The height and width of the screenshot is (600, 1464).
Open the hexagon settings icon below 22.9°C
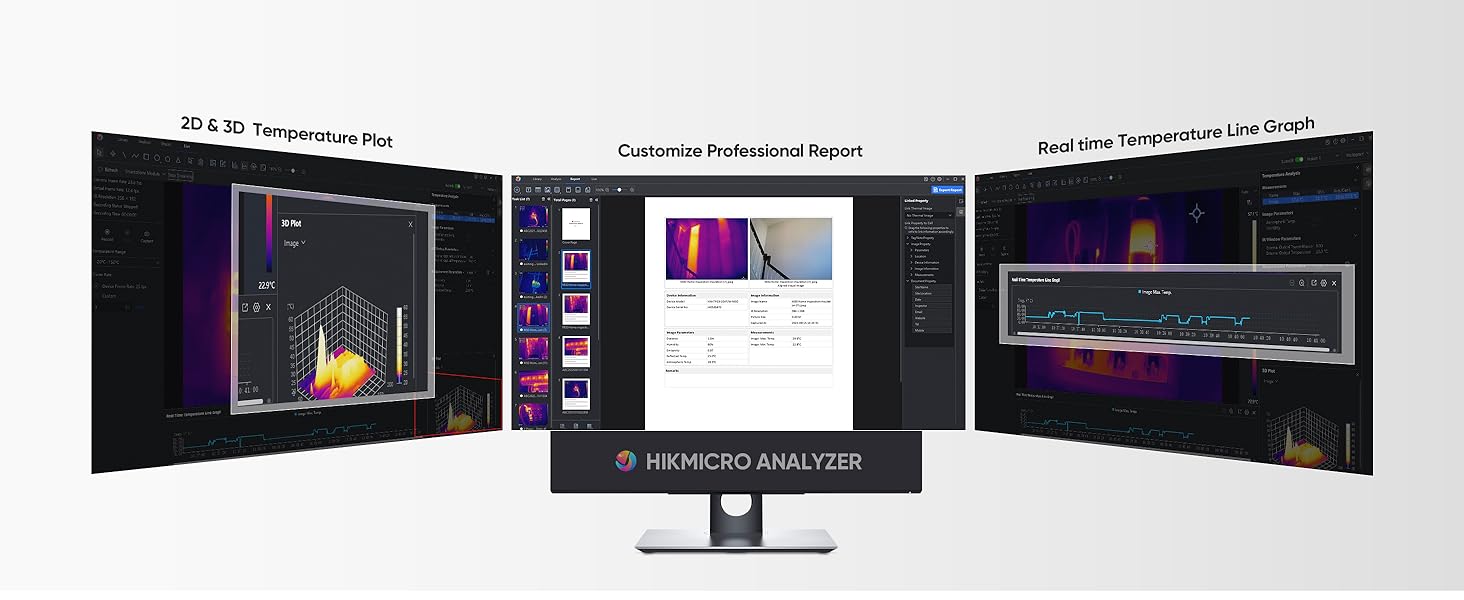(x=257, y=307)
